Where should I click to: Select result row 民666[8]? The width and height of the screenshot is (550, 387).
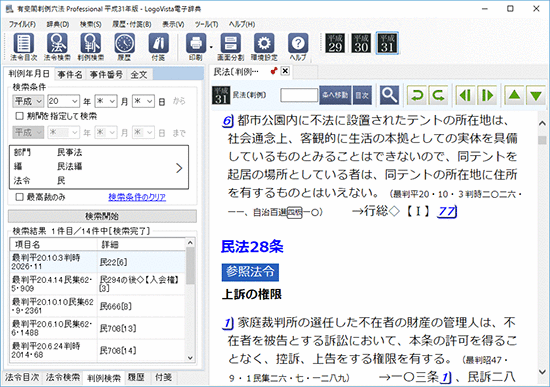(x=98, y=306)
